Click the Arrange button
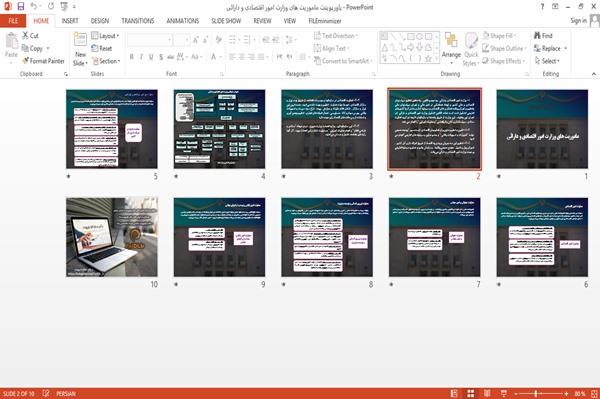This screenshot has width=600, height=399. [x=451, y=48]
